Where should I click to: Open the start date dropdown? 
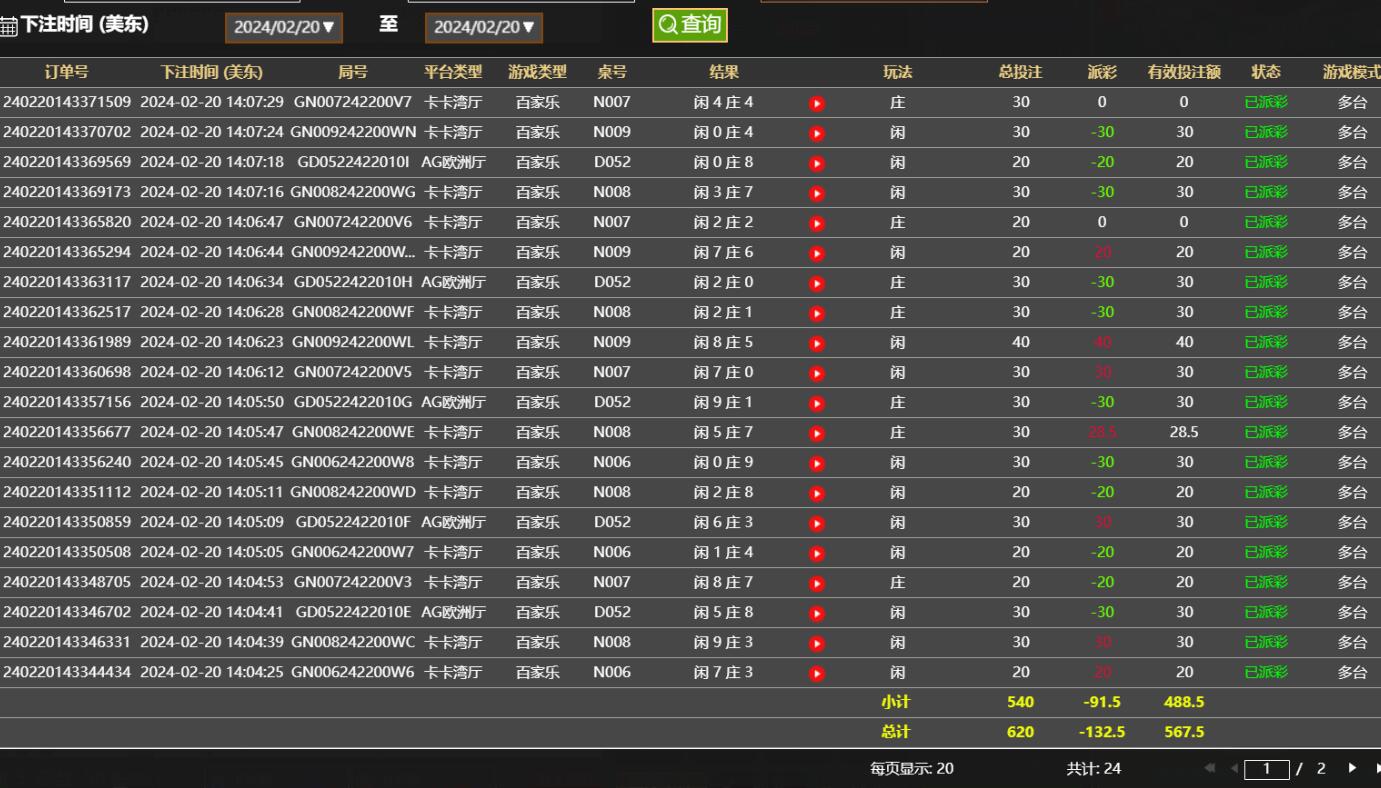(284, 27)
